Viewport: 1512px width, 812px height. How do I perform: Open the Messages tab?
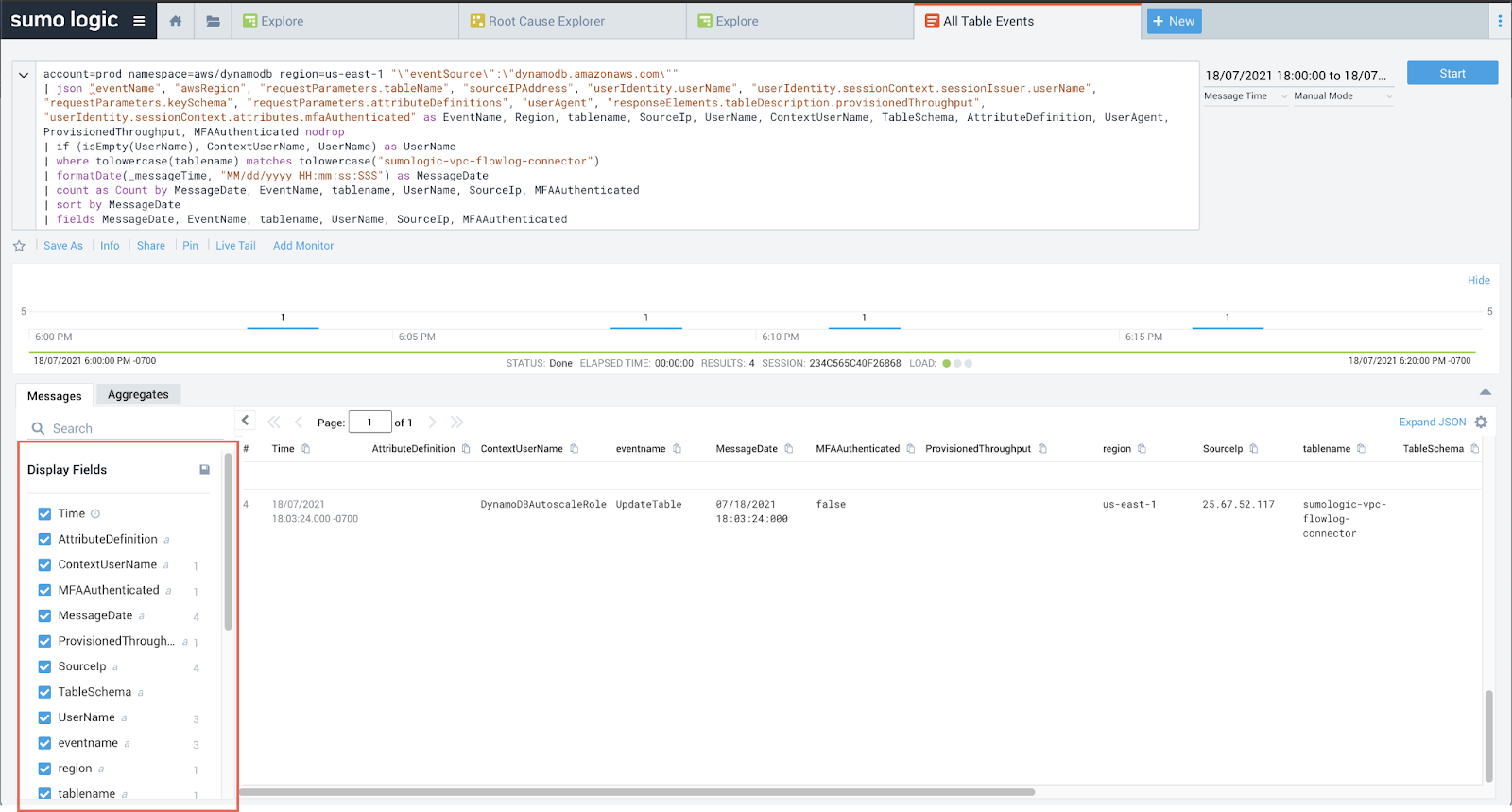(55, 396)
